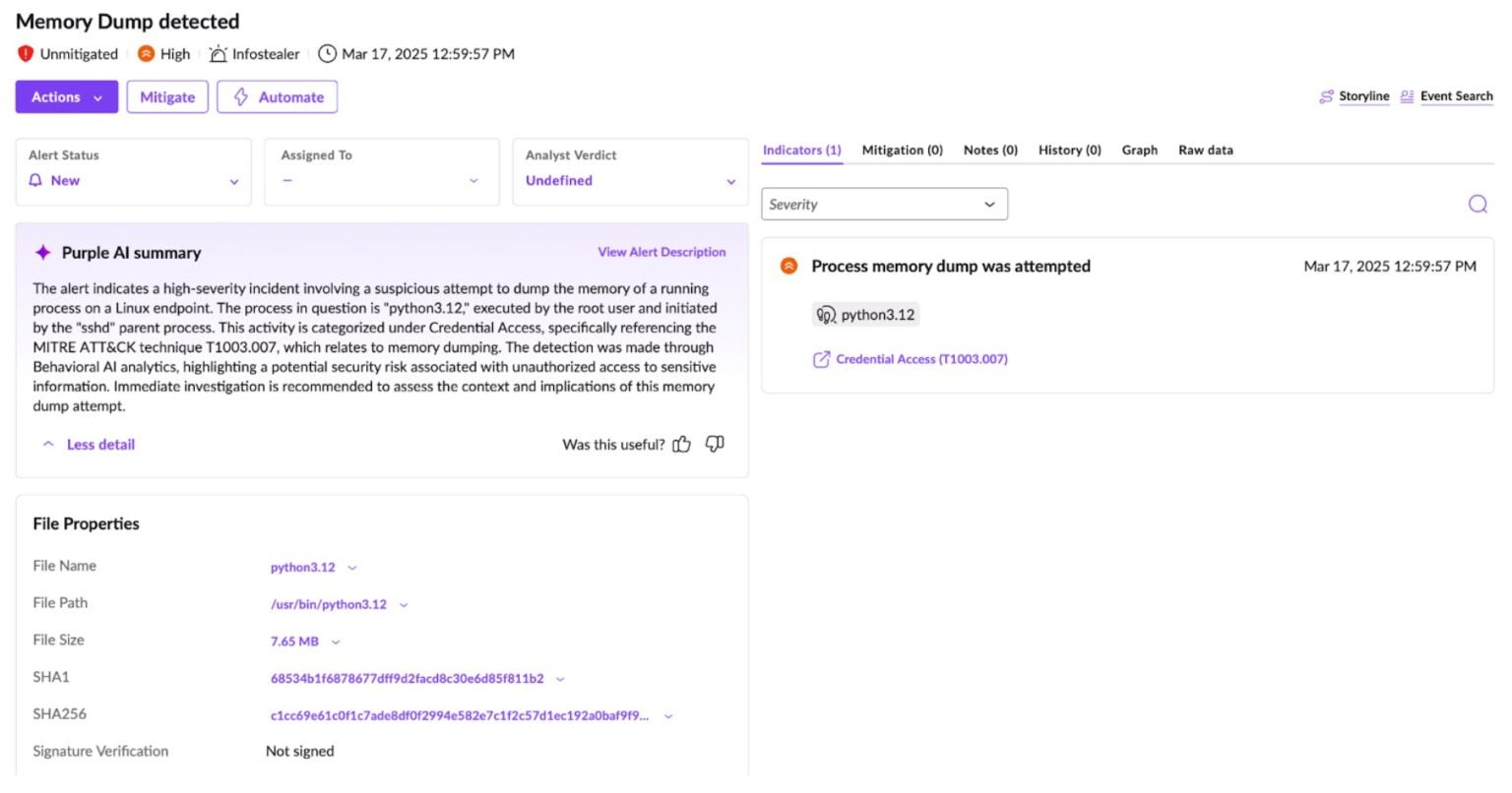Open the Severity filter combo box
Viewport: 1512px width, 793px height.
click(883, 205)
